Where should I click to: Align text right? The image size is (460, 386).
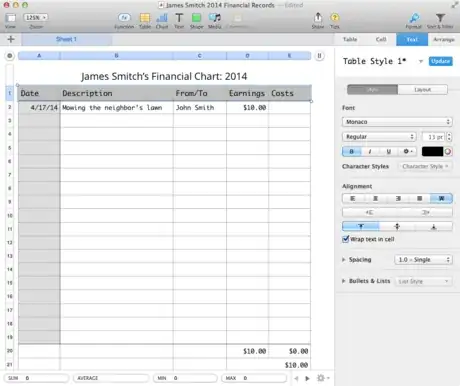tap(398, 199)
